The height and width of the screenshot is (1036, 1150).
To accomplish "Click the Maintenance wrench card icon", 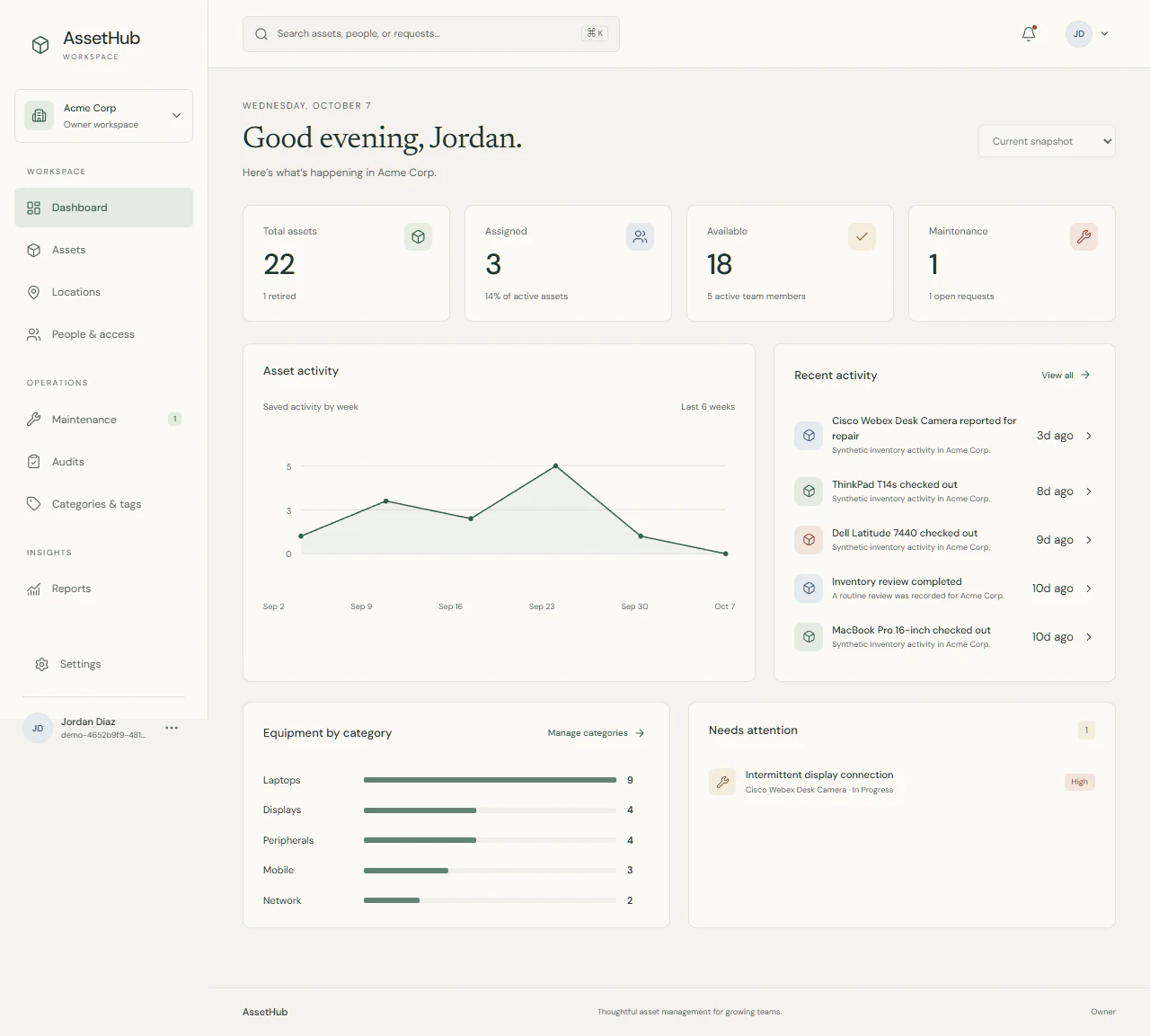I will (1084, 236).
